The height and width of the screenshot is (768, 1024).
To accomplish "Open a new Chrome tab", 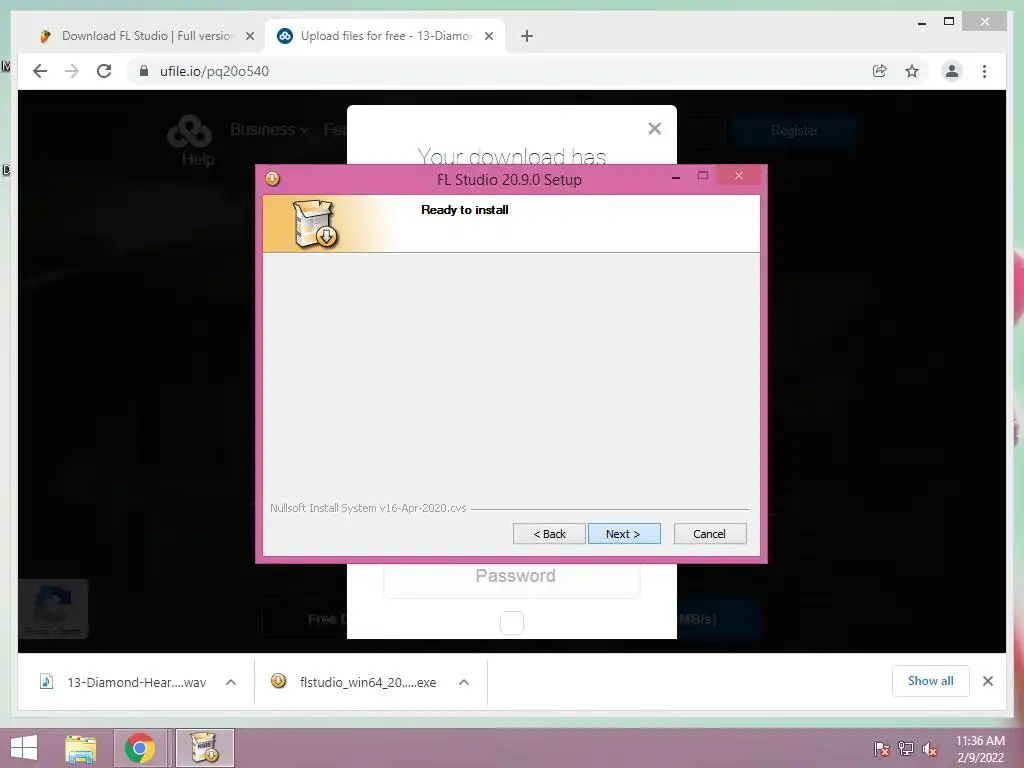I will point(527,36).
